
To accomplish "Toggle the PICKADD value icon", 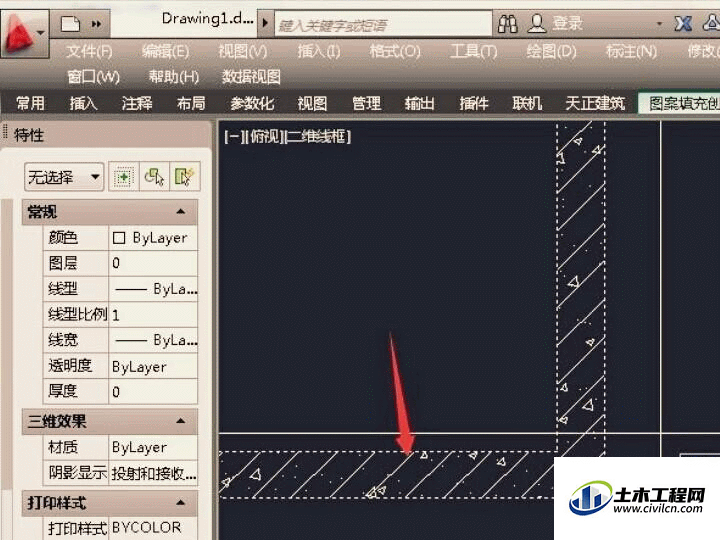I will pos(124,176).
